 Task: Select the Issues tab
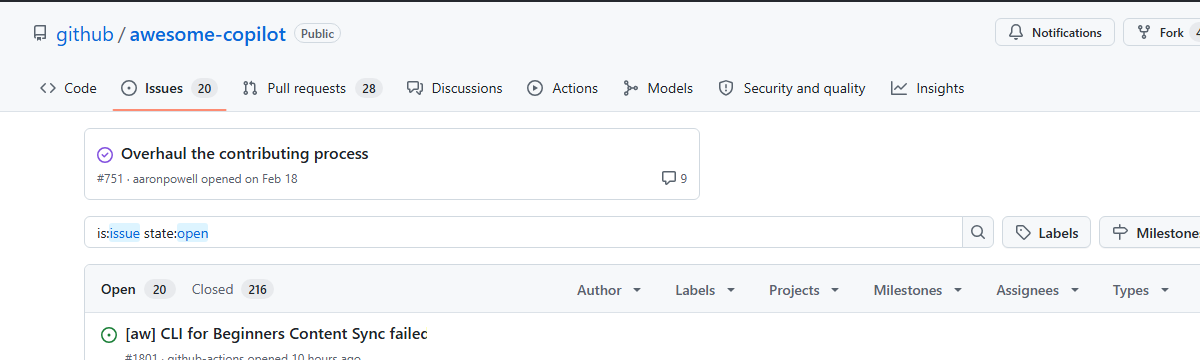click(x=169, y=88)
